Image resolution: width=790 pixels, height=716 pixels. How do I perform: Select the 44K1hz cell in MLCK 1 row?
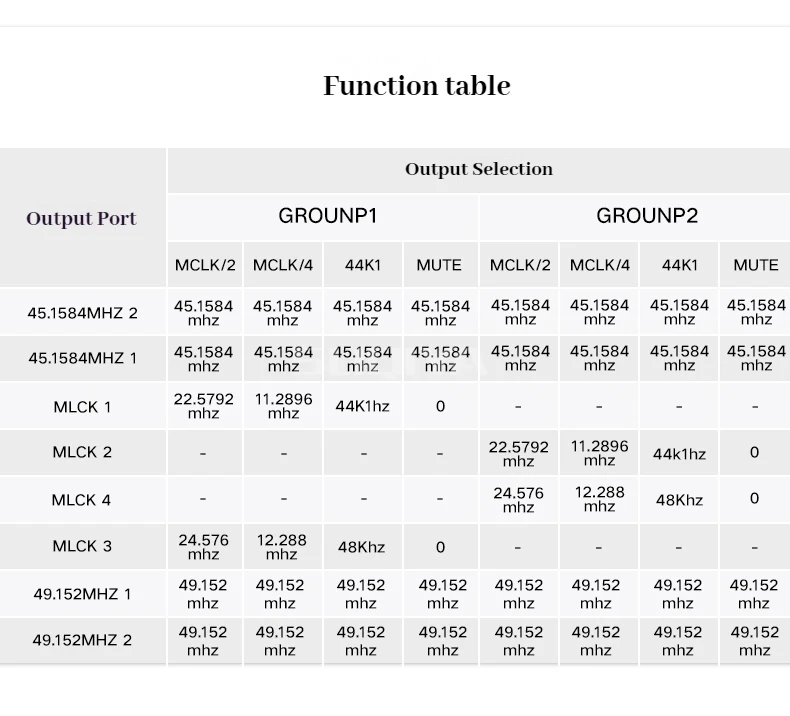362,407
